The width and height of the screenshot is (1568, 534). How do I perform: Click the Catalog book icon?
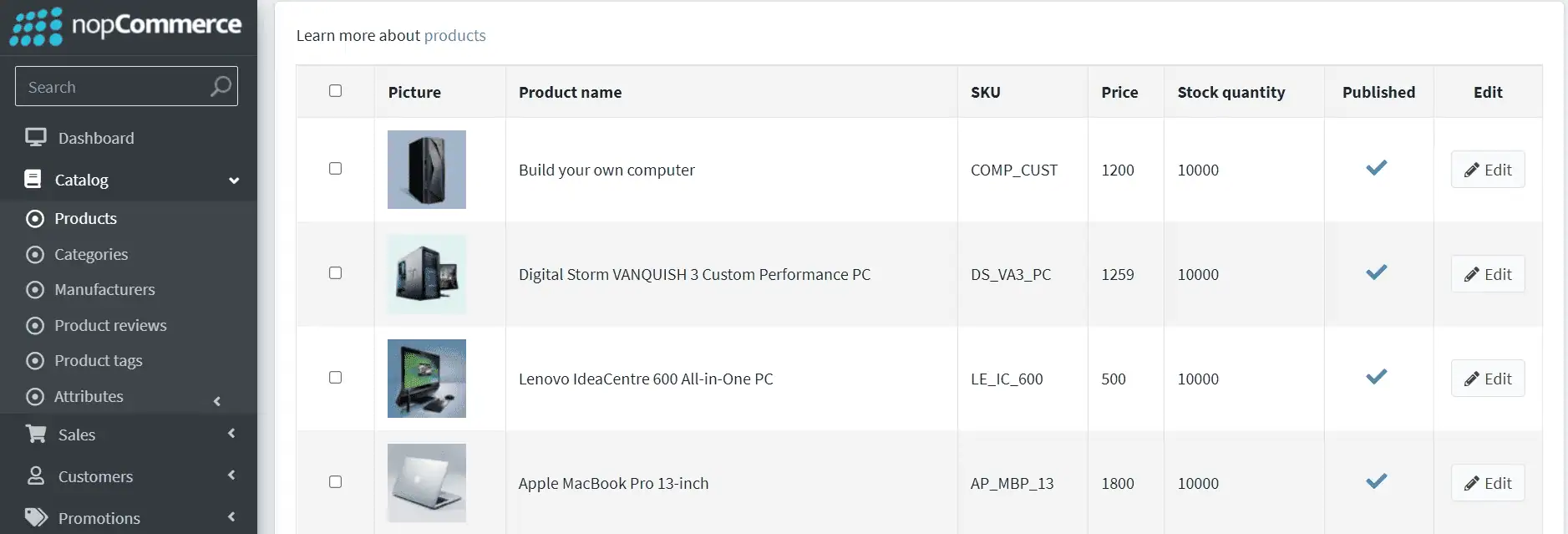pos(32,179)
